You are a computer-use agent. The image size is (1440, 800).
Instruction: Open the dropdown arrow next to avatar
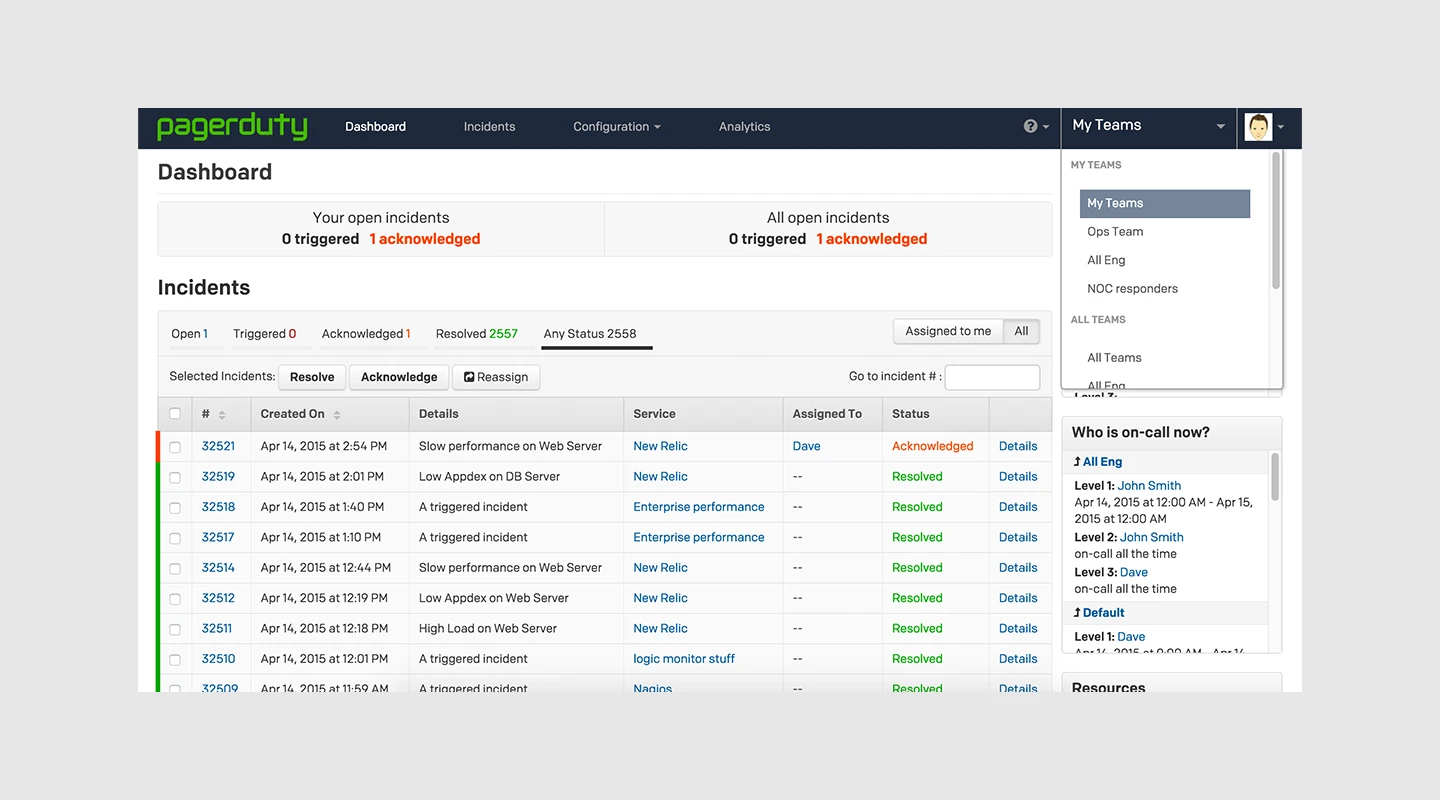coord(1281,127)
